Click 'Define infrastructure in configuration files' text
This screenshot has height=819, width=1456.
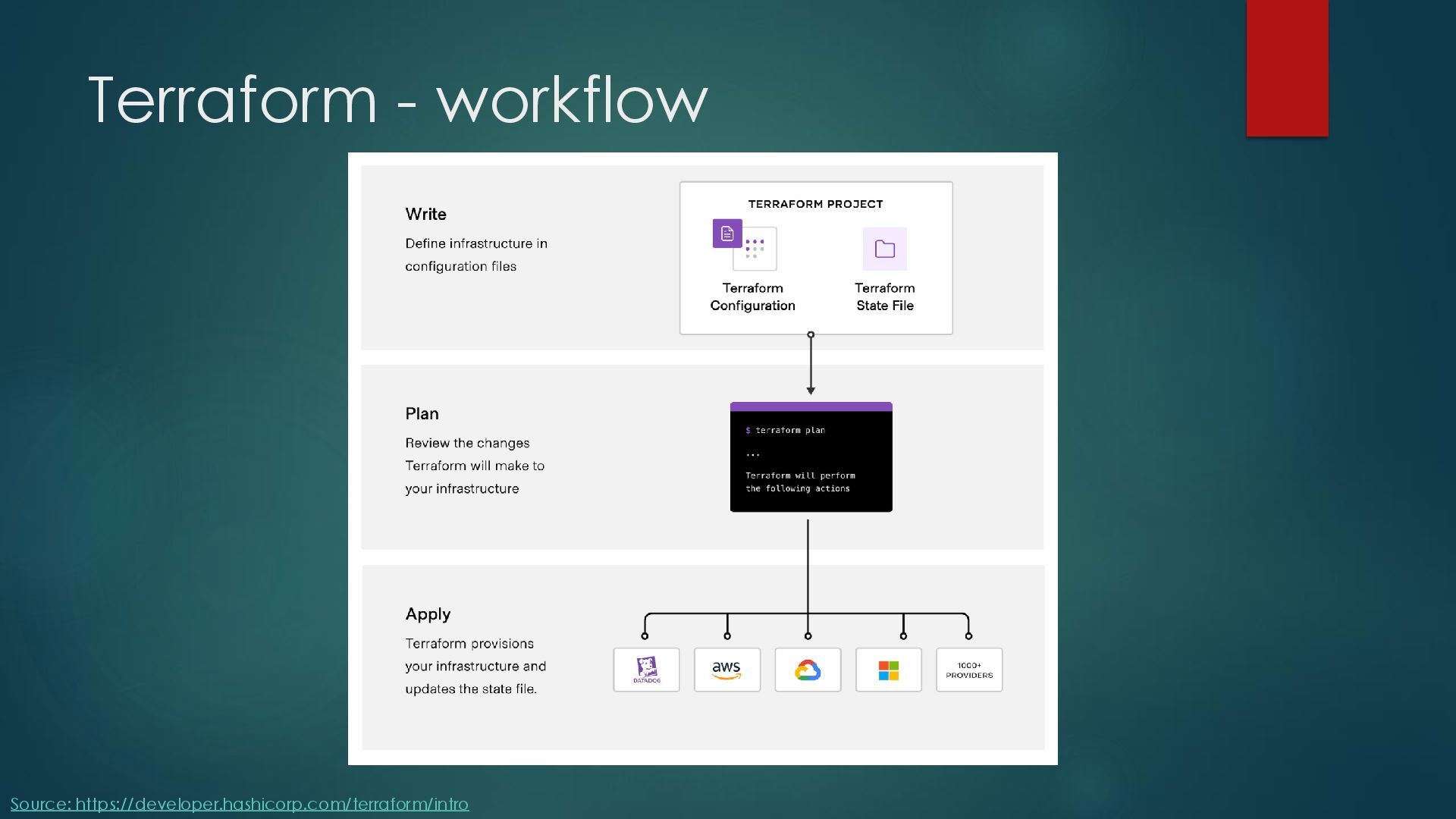[476, 255]
